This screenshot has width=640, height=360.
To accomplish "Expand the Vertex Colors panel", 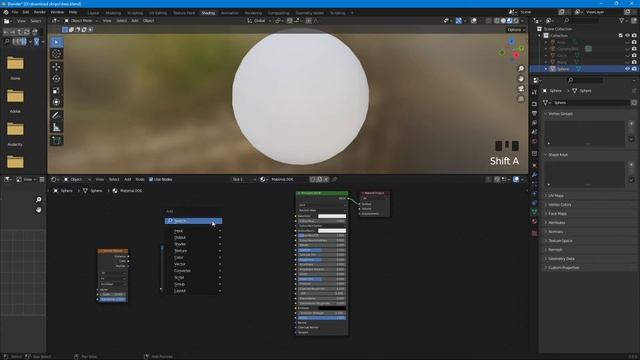I will pyautogui.click(x=560, y=204).
